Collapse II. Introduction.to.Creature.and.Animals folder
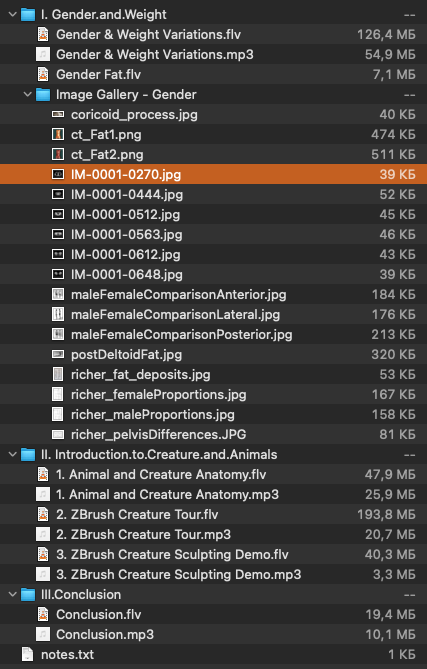Viewport: 427px width, 669px height. [12, 454]
